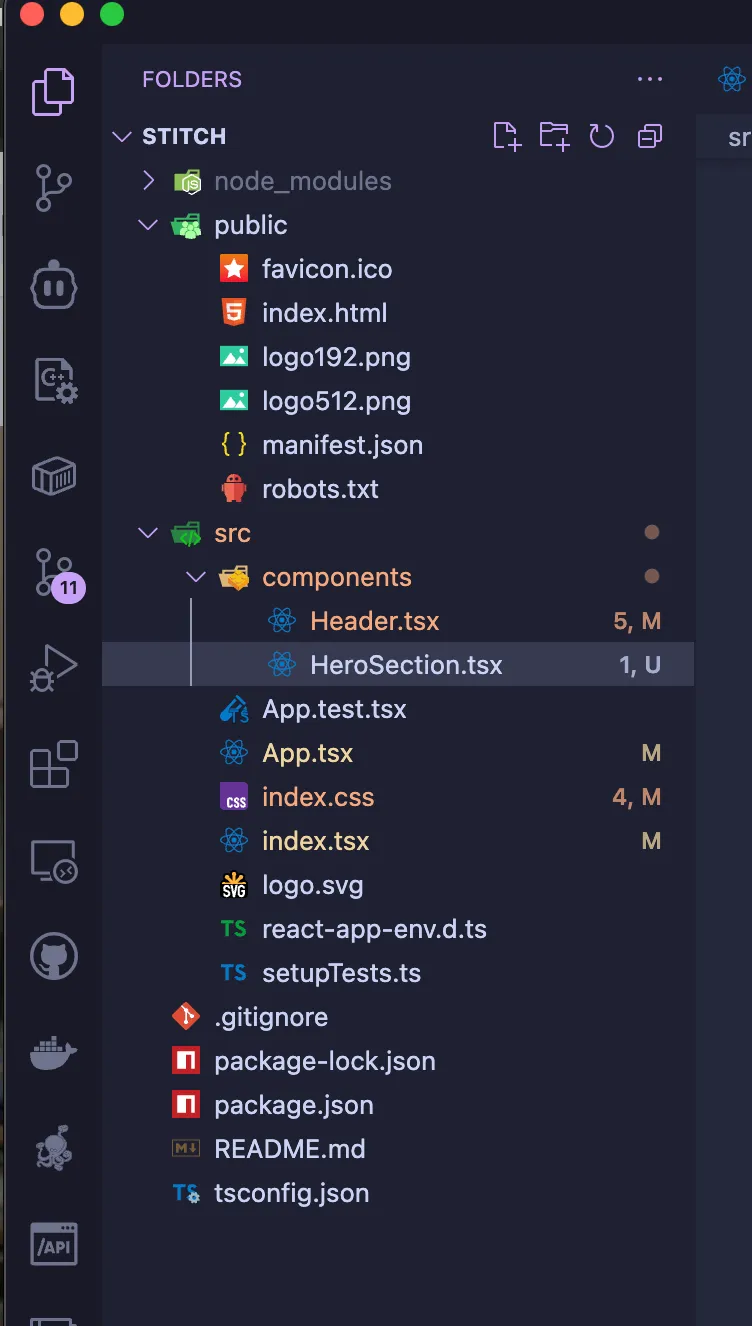Click the New Folder icon in the STITCH header
Screen dimensions: 752x1326
[x=554, y=136]
